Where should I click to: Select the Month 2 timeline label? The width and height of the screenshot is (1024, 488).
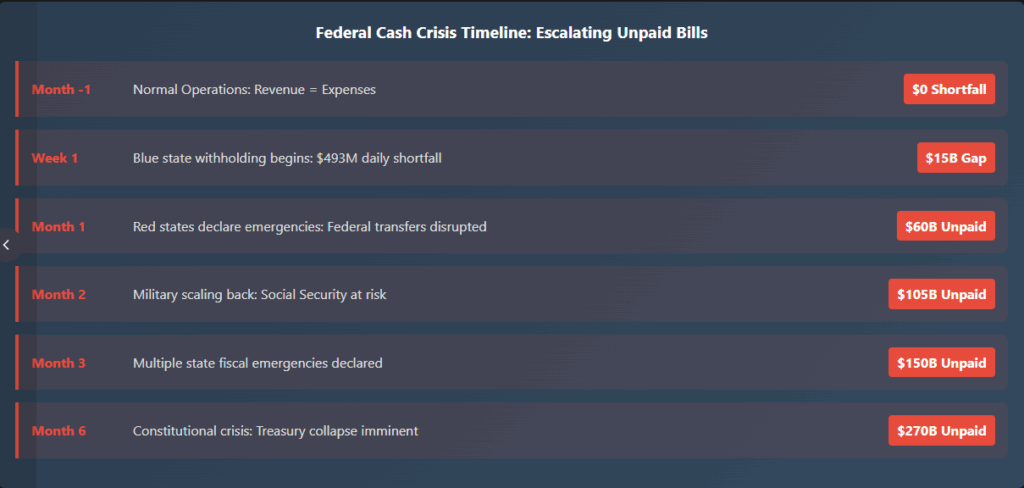(58, 295)
